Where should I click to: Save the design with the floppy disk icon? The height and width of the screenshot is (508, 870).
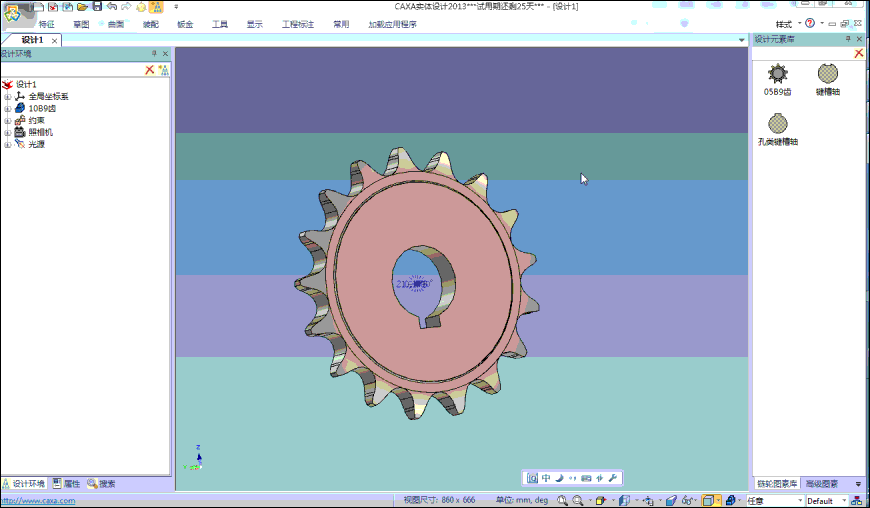click(x=97, y=7)
